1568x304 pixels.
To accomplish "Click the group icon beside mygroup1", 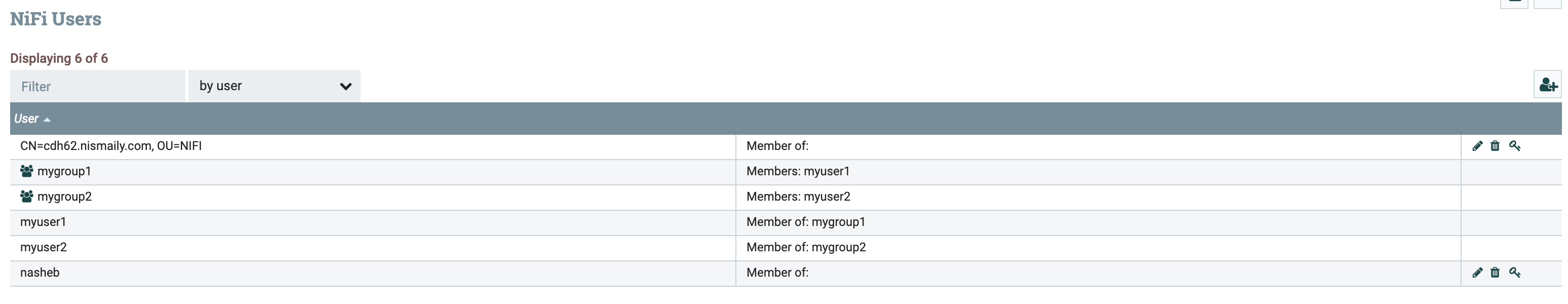I will click(26, 171).
